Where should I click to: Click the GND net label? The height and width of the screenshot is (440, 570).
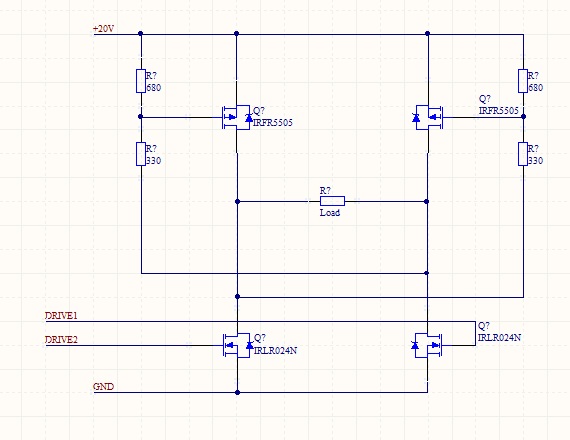point(104,387)
